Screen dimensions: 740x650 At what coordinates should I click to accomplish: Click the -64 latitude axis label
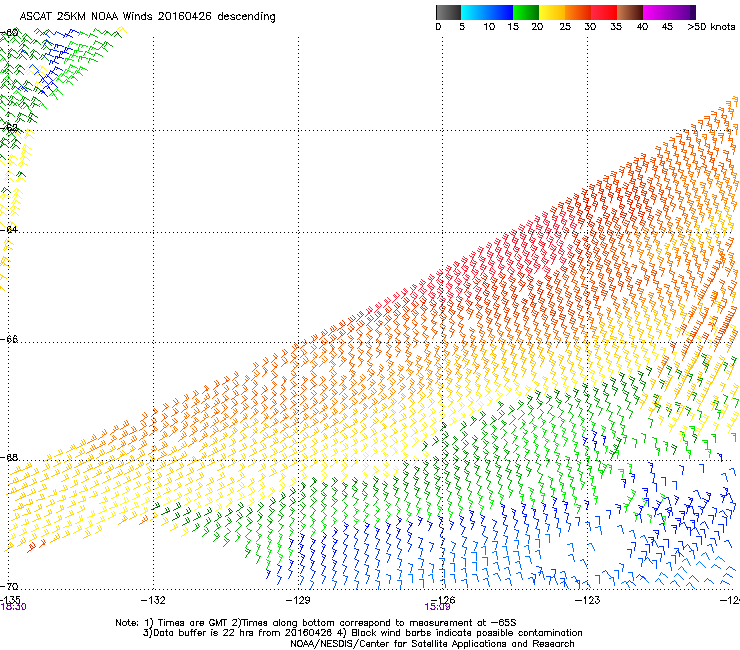tap(9, 230)
